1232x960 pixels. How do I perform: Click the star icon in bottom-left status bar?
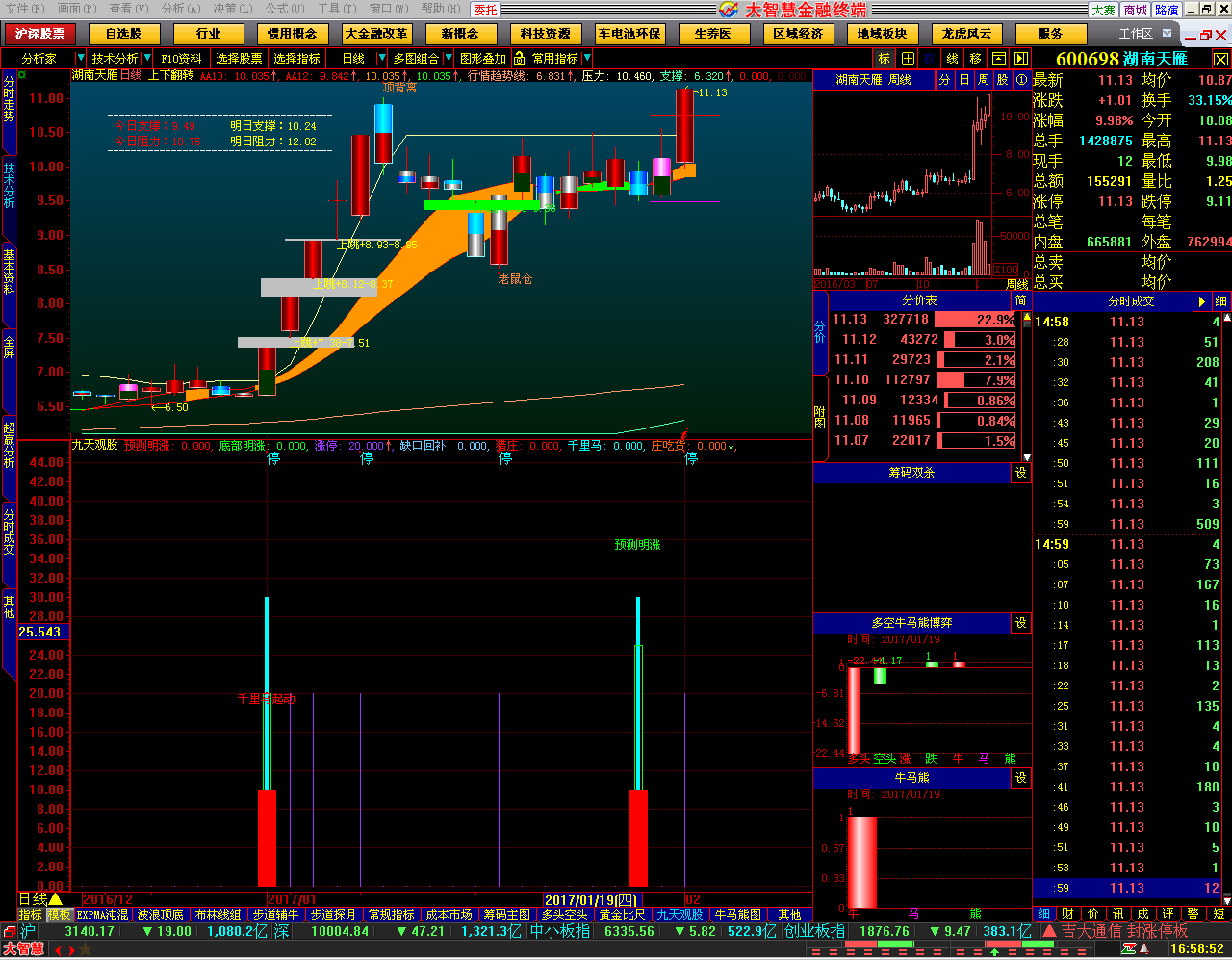85,949
